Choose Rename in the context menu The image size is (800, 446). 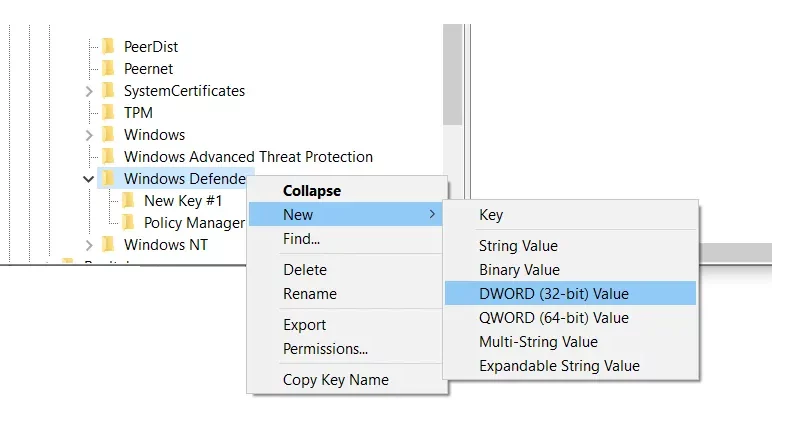point(345,294)
